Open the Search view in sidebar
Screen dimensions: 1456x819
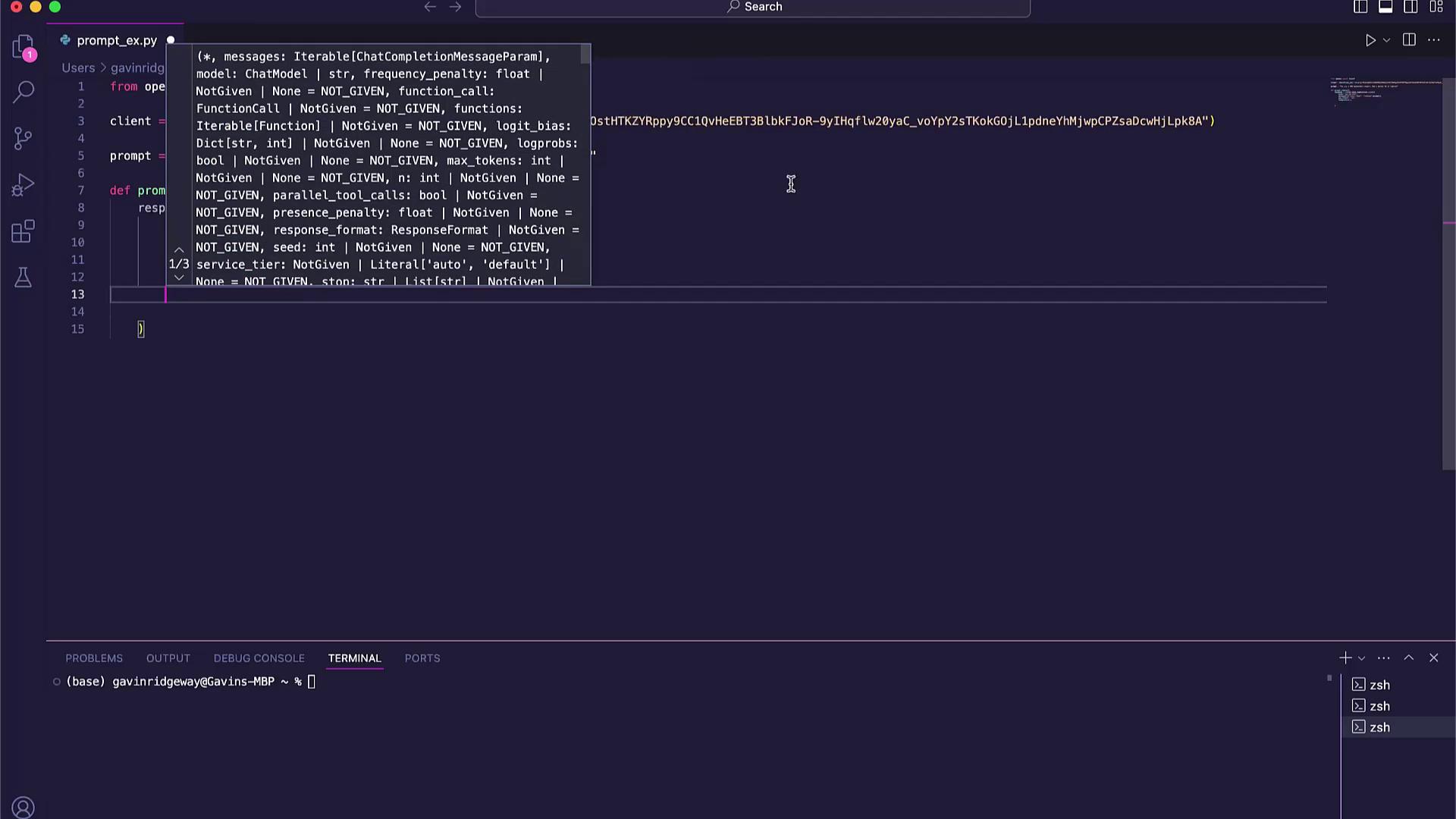click(x=24, y=92)
